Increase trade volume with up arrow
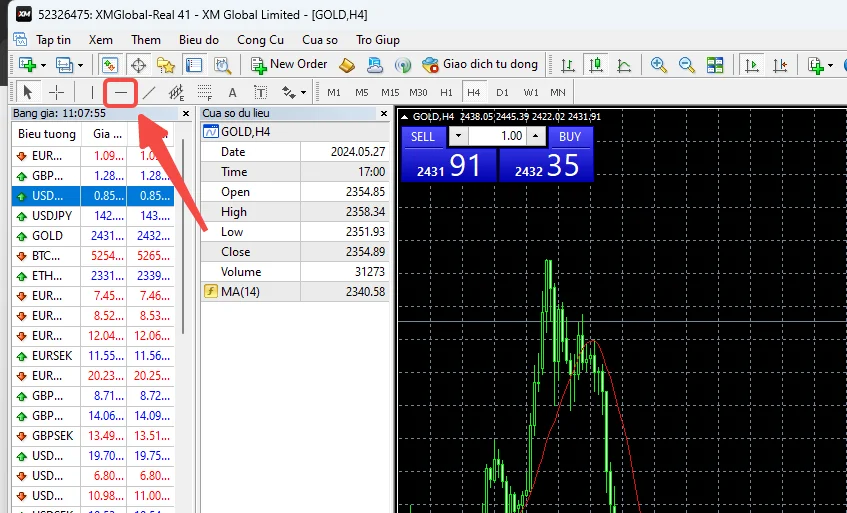Viewport: 847px width, 513px height. click(535, 137)
